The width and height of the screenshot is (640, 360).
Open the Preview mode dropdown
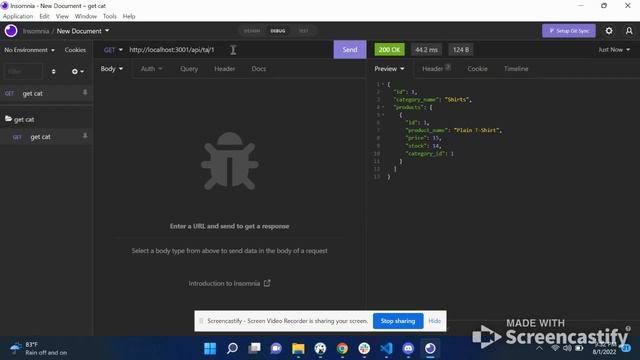pos(389,69)
